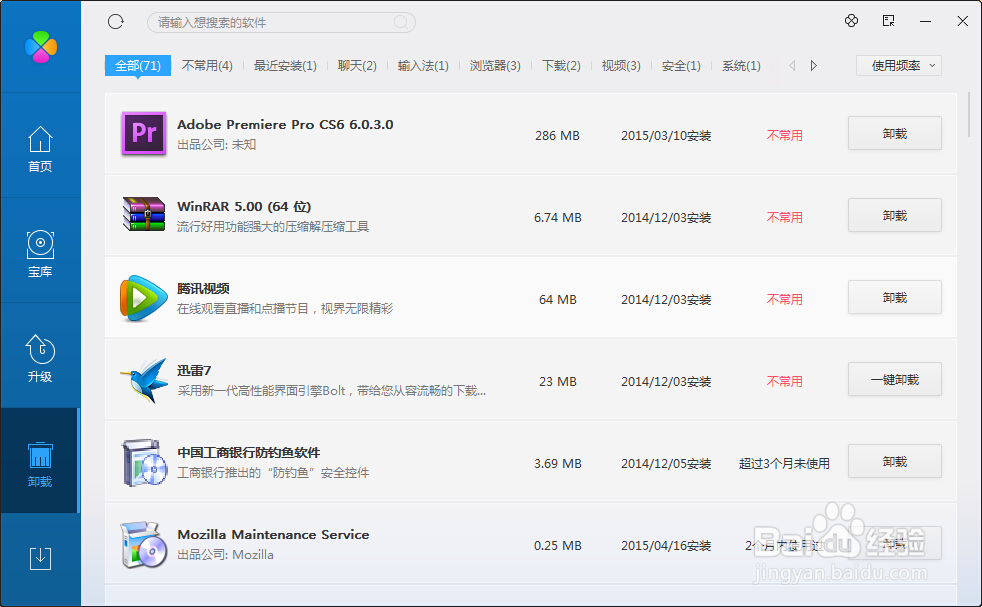Switch to the 不常用(4) tab

coord(207,65)
